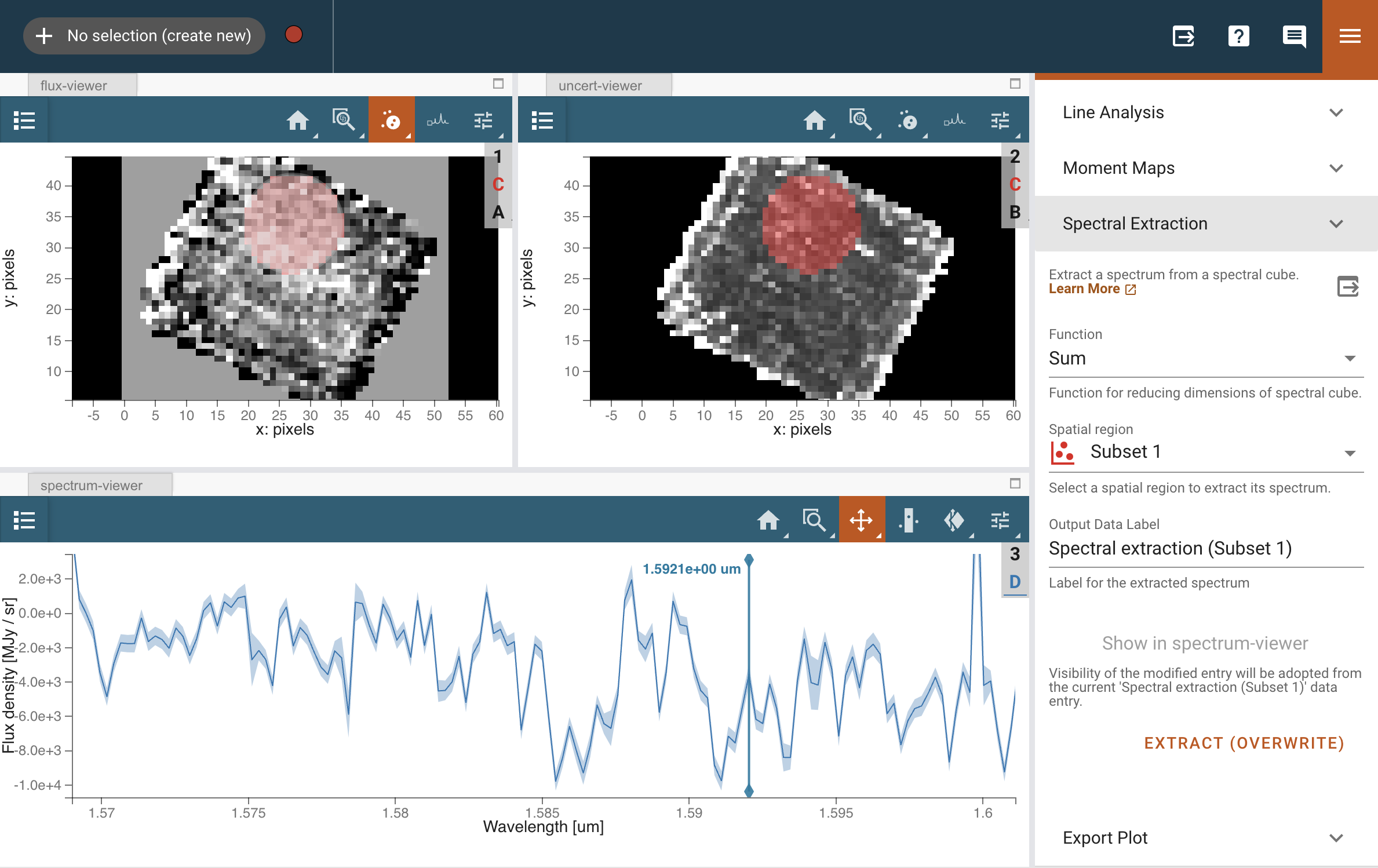Reset zoom with the home icon in flux-viewer

pyautogui.click(x=298, y=120)
